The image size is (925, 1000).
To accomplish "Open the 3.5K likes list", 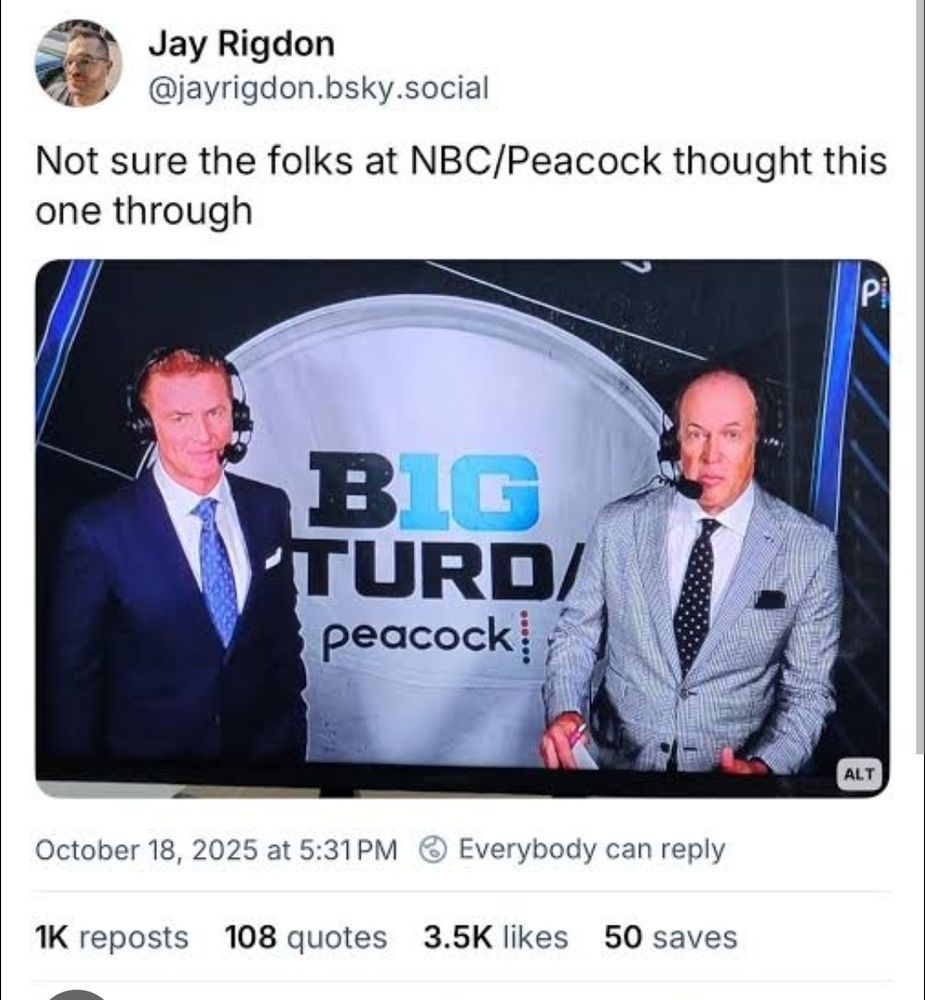I will (x=496, y=938).
